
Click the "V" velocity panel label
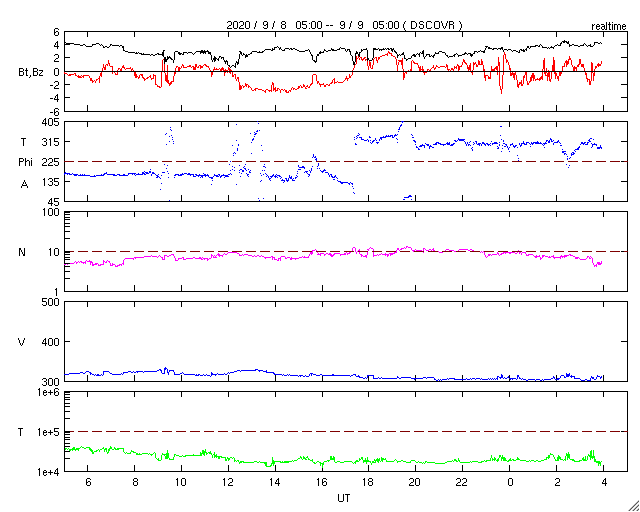[x=22, y=342]
